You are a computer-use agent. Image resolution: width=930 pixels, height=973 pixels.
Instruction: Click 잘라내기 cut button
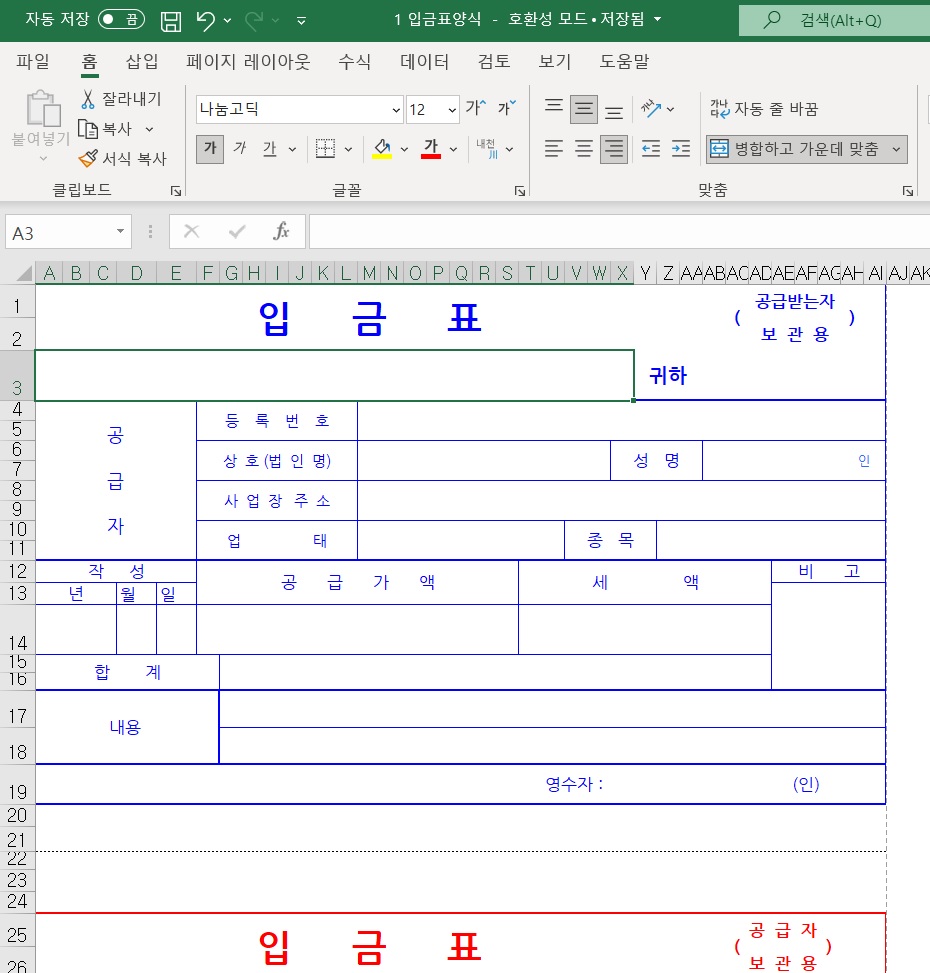(121, 99)
